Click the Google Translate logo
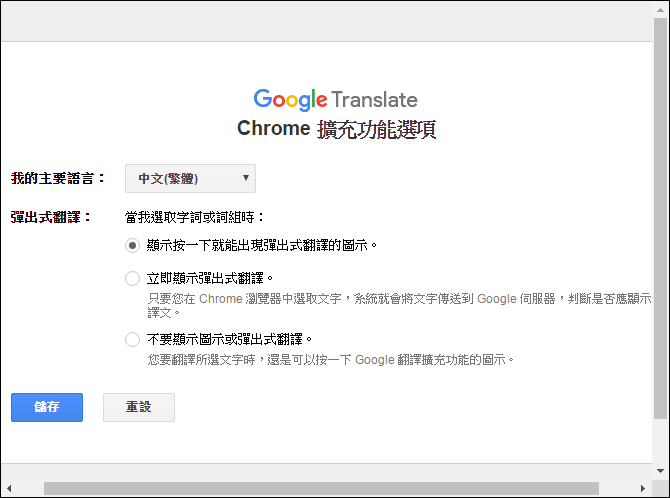The image size is (670, 498). (x=335, y=100)
